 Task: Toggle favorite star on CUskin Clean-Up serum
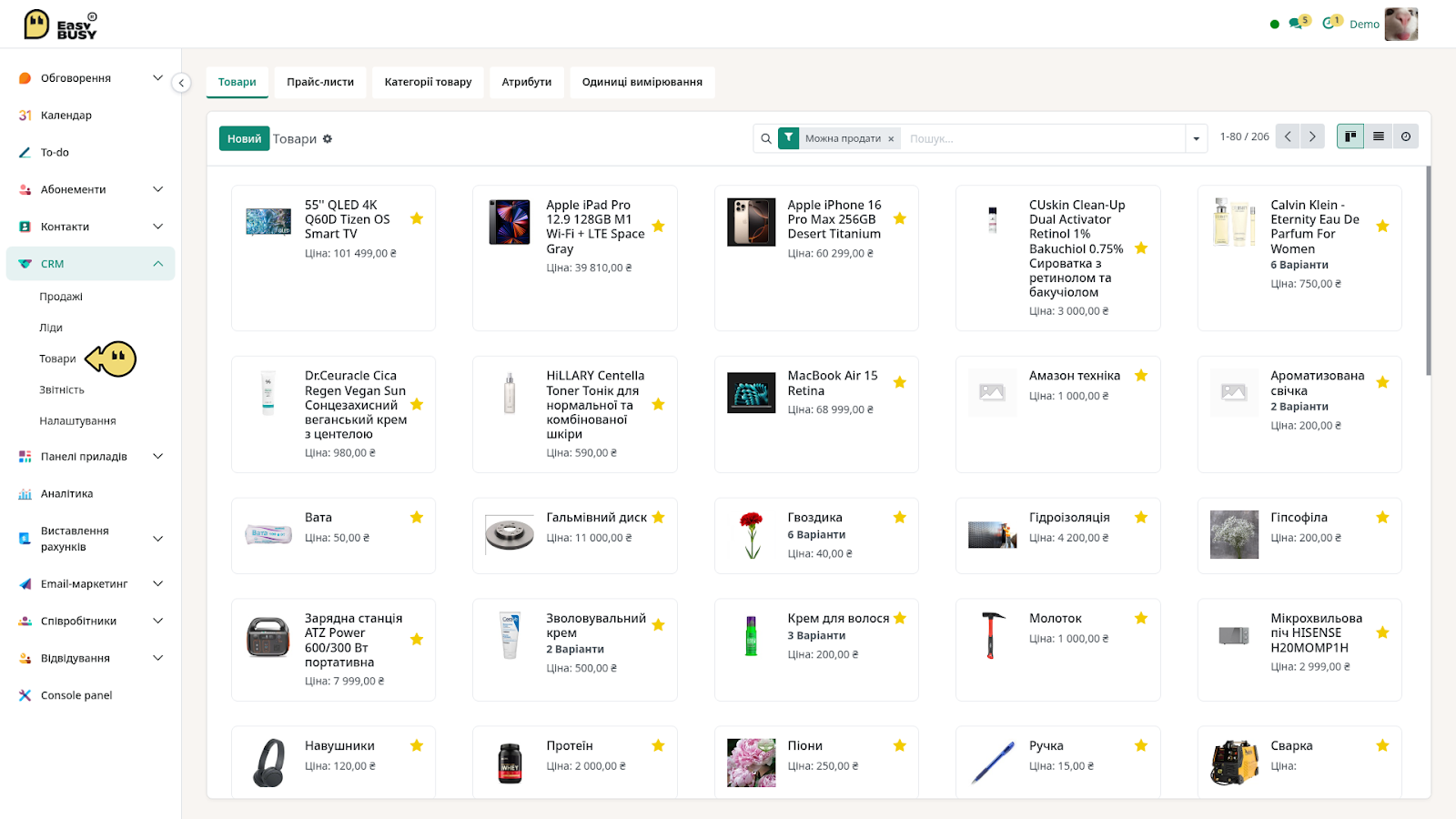pos(1141,248)
